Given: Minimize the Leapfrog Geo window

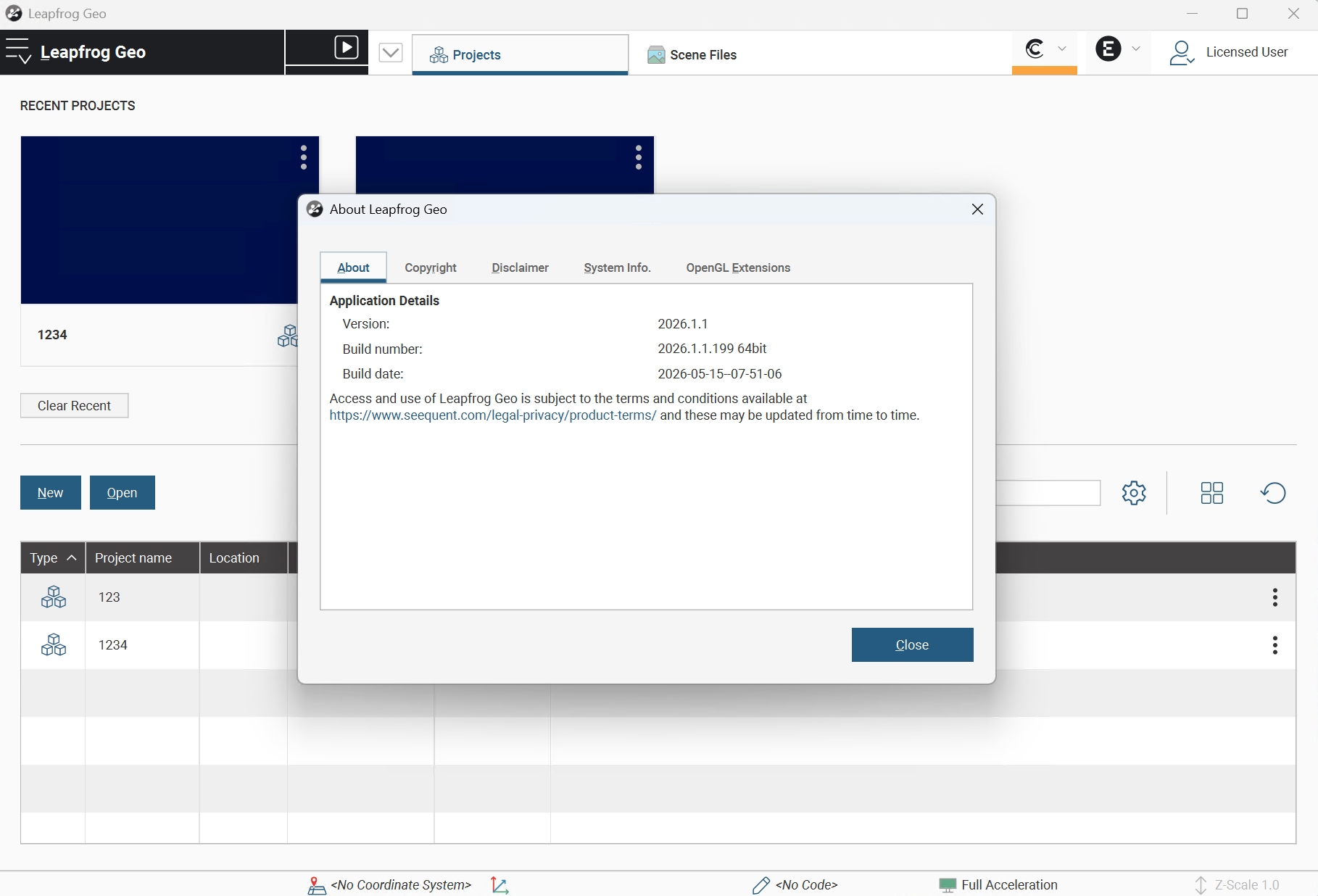Looking at the screenshot, I should point(1192,14).
